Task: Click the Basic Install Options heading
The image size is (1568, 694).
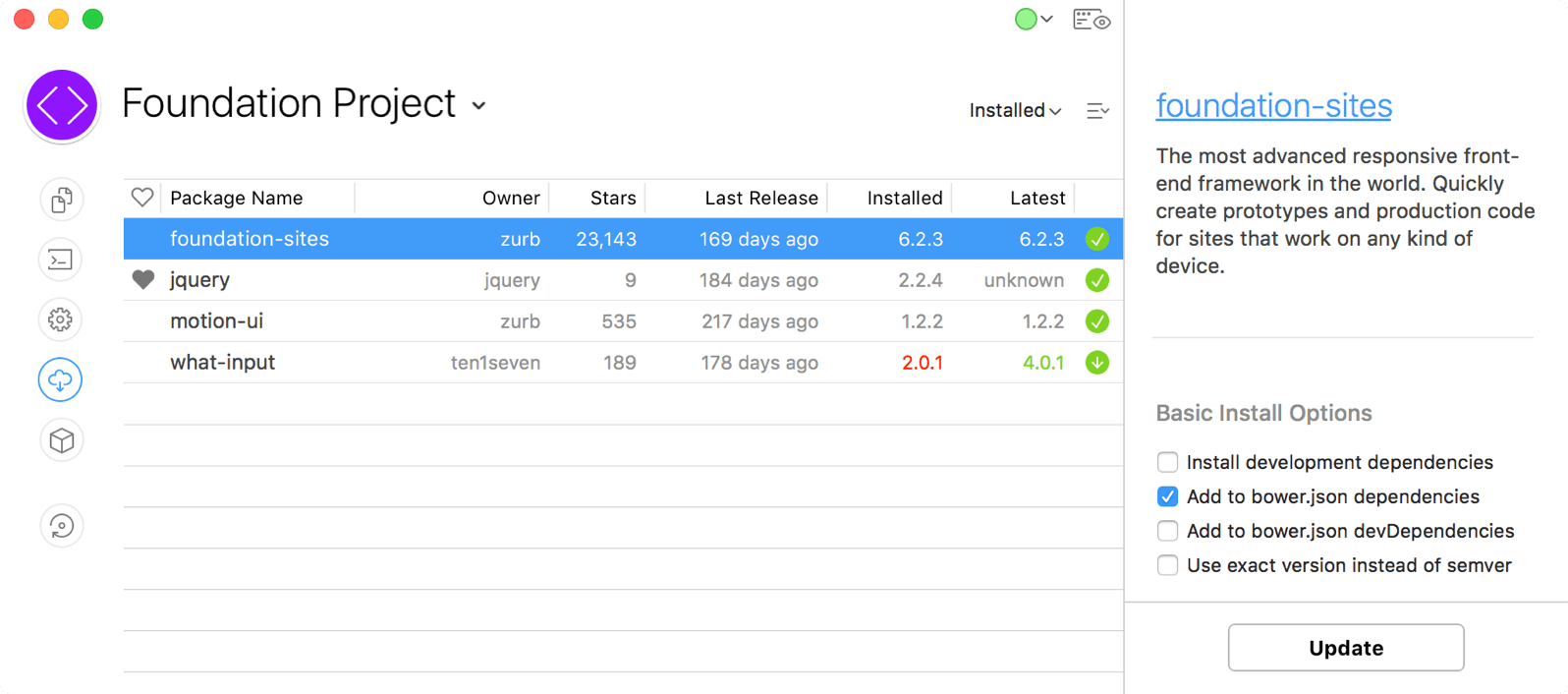Action: pos(1263,413)
